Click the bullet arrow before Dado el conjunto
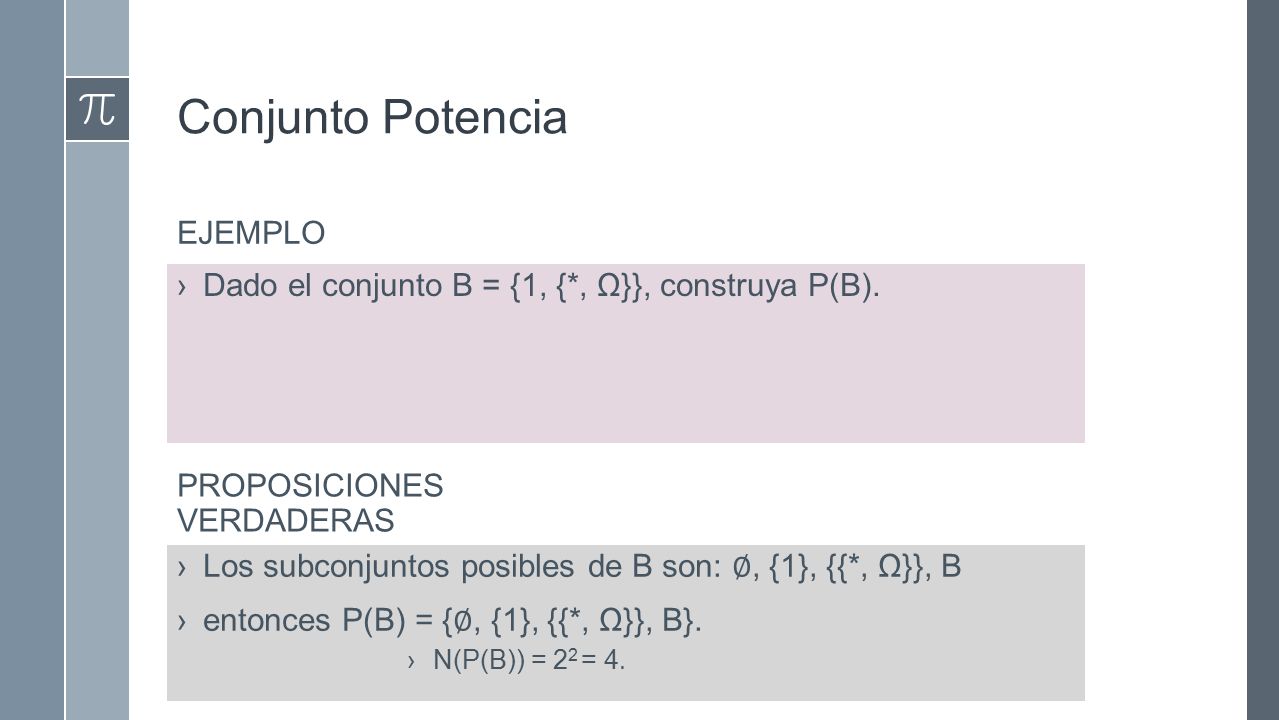Screen dimensions: 1279x720 coord(181,288)
